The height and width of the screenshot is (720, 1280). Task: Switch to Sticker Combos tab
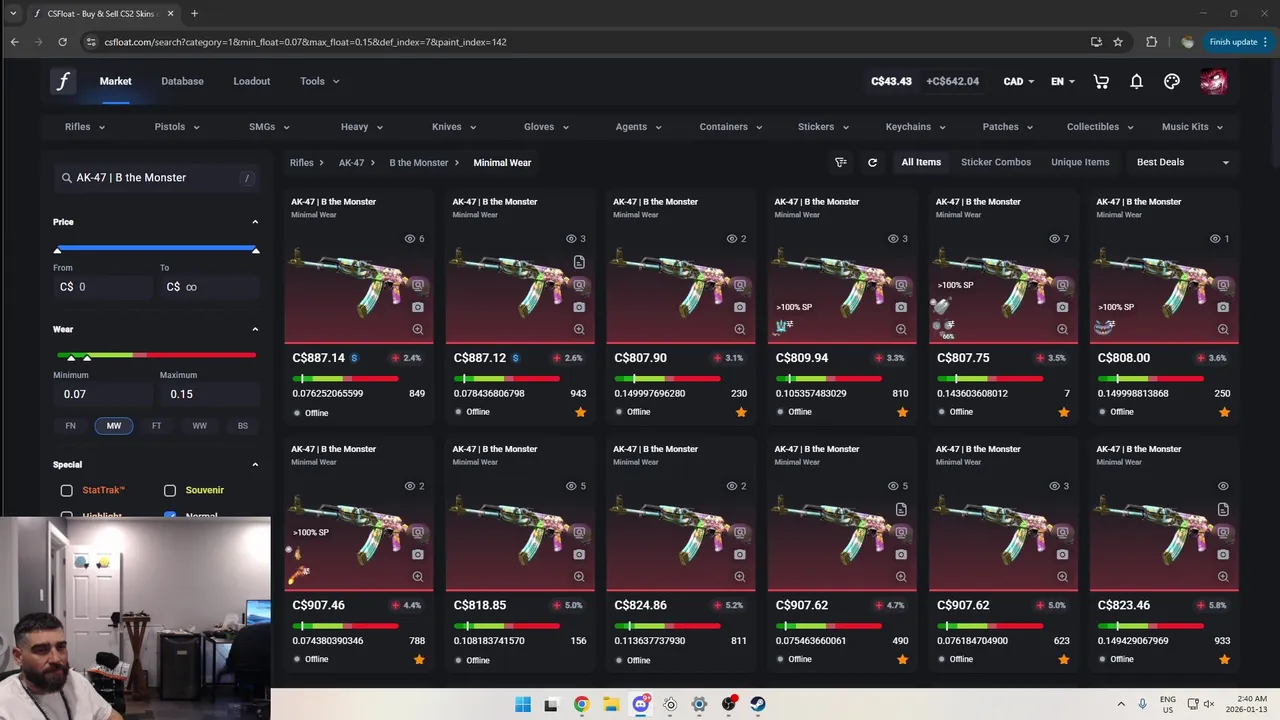point(996,162)
